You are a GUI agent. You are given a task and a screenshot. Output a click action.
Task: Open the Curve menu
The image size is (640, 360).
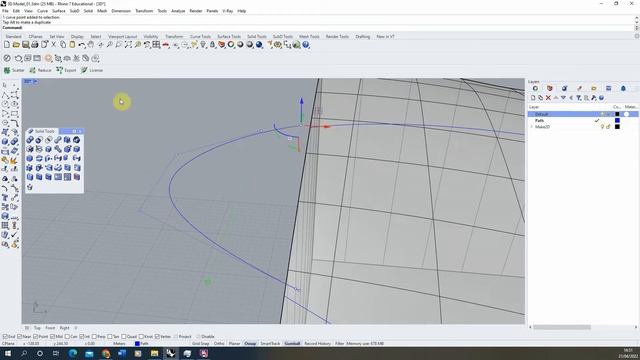42,11
